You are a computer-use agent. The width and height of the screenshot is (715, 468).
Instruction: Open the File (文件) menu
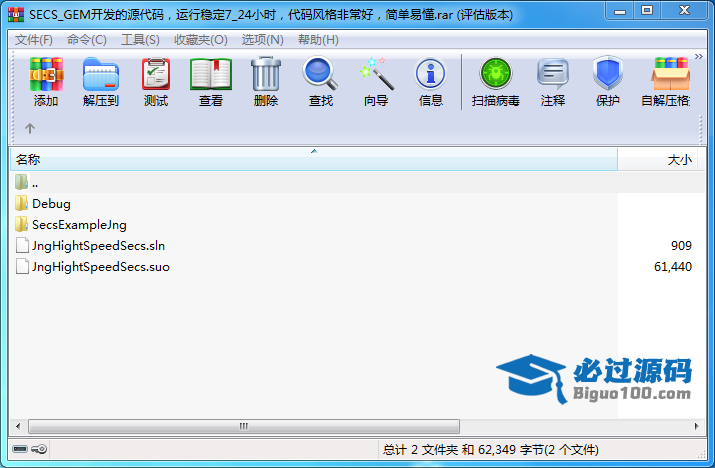(34, 40)
